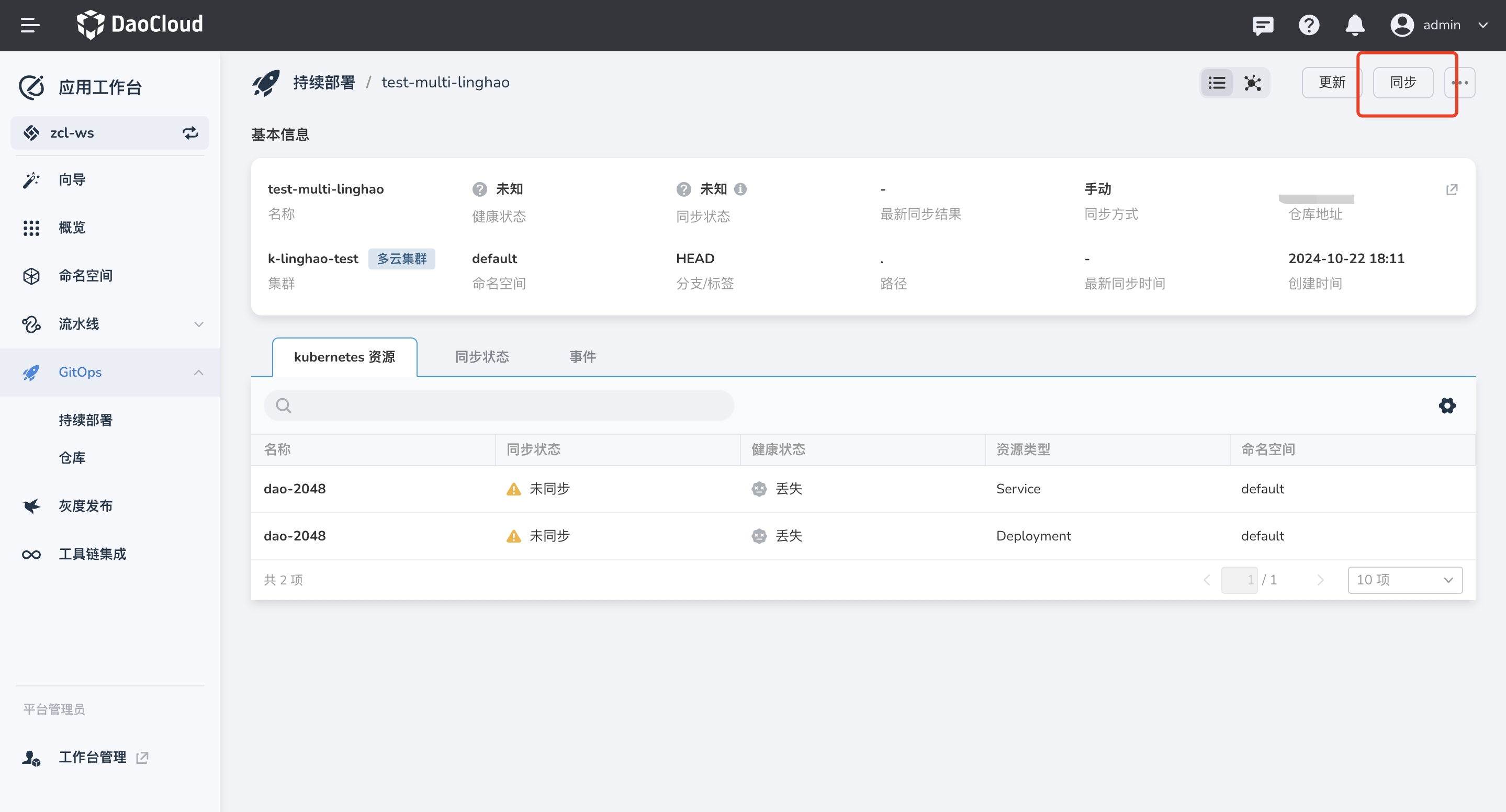Expand the 流水线 sidebar menu

point(199,324)
